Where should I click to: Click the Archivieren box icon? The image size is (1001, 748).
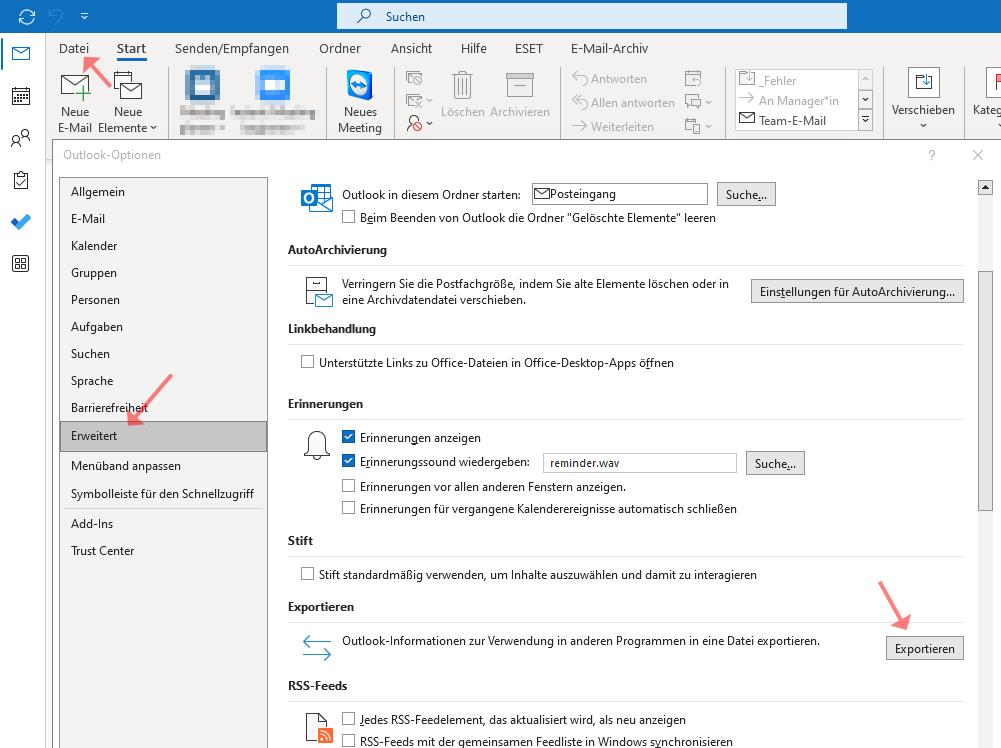coord(520,96)
